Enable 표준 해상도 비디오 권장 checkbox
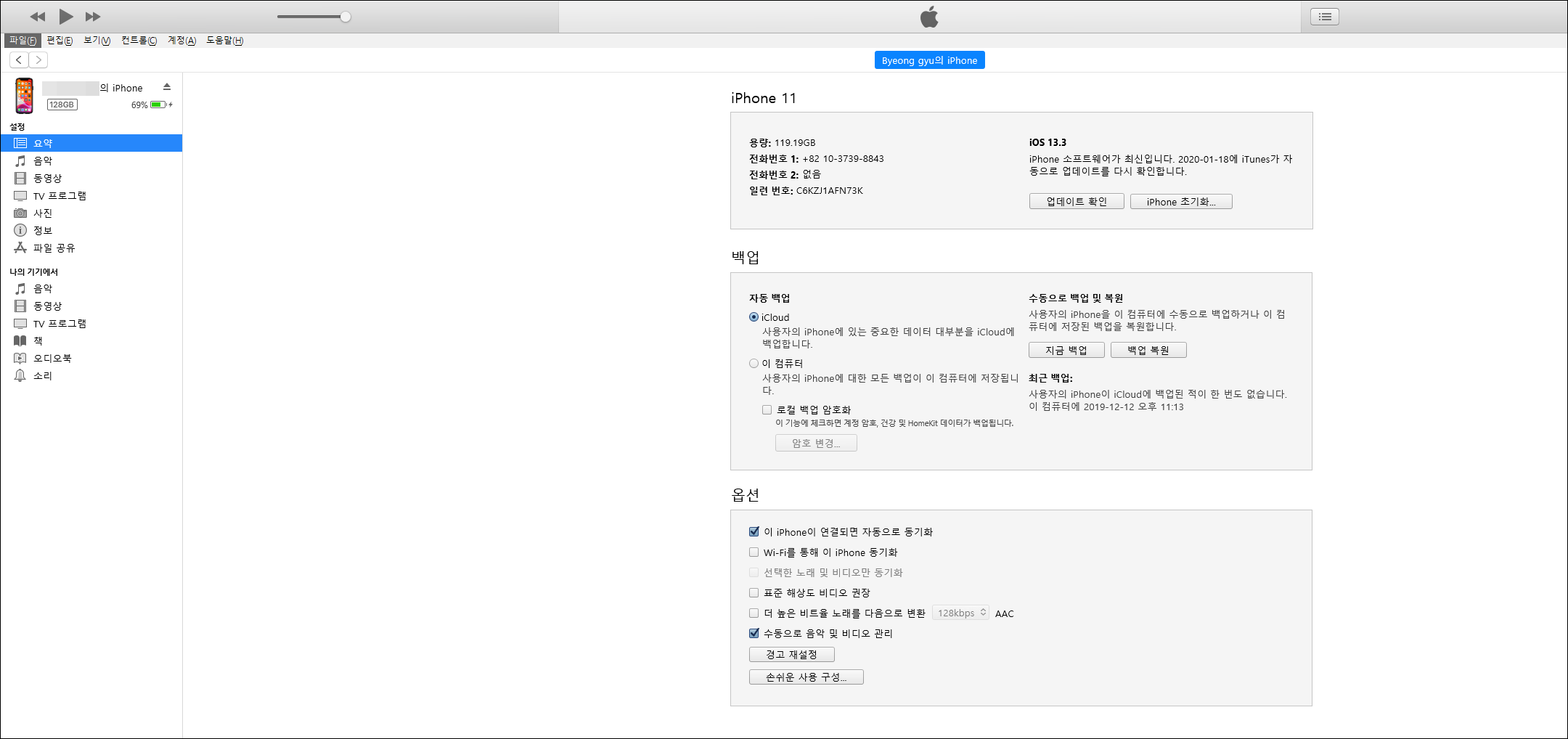Screen dimensions: 1568x739 [x=754, y=592]
